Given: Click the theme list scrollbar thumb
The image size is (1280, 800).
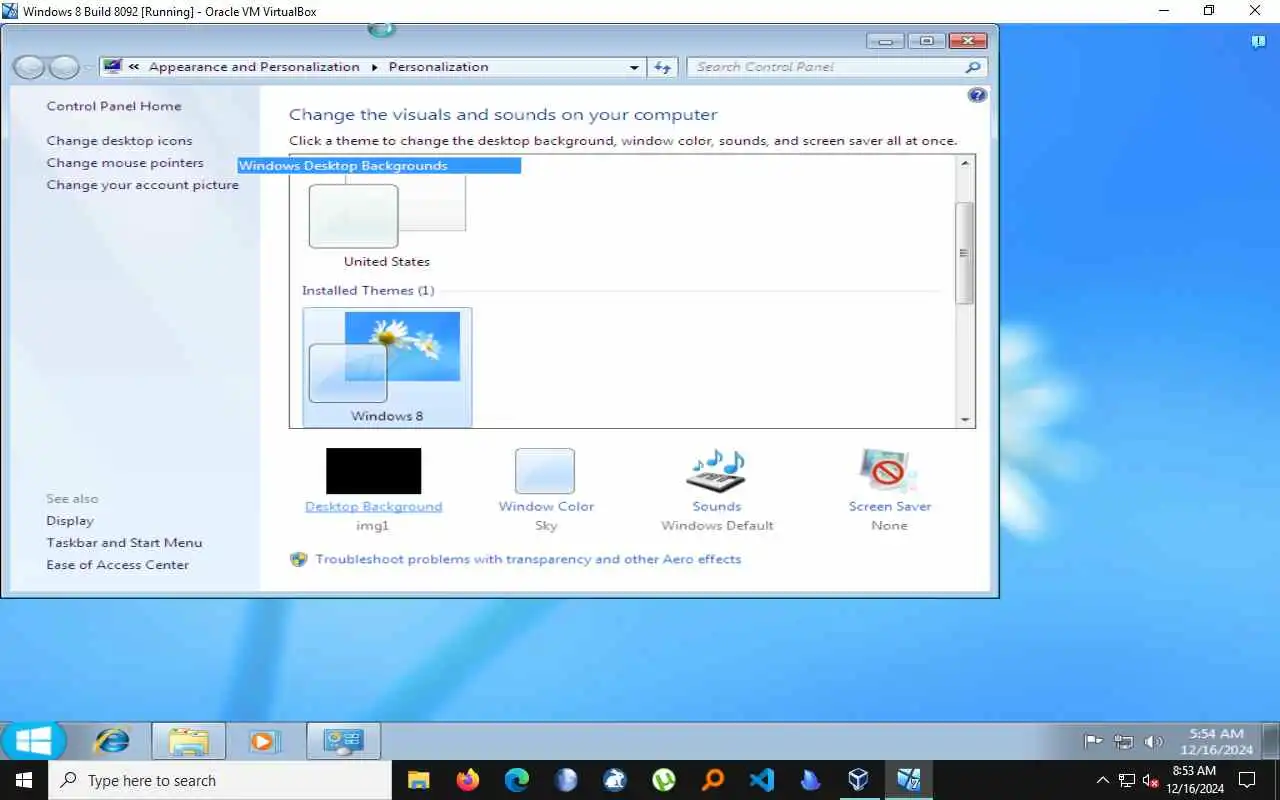Looking at the screenshot, I should 965,253.
